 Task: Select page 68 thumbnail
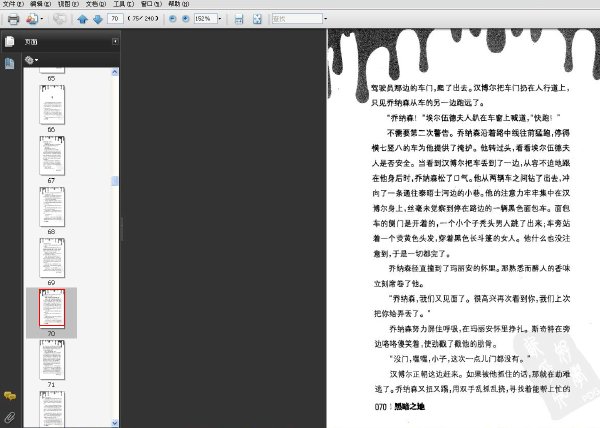52,207
